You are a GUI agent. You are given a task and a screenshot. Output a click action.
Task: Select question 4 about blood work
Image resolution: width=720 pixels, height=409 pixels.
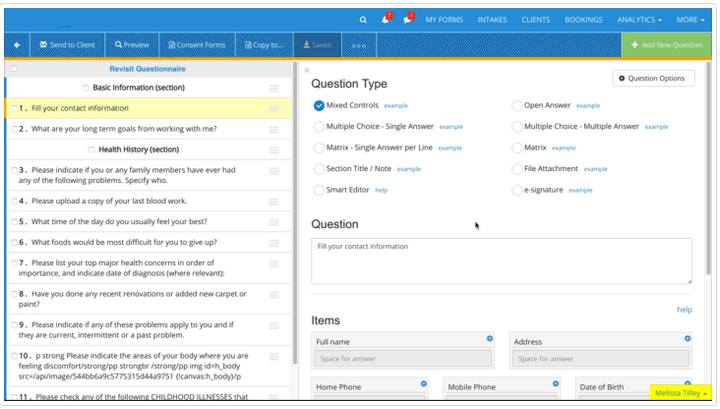pos(149,201)
